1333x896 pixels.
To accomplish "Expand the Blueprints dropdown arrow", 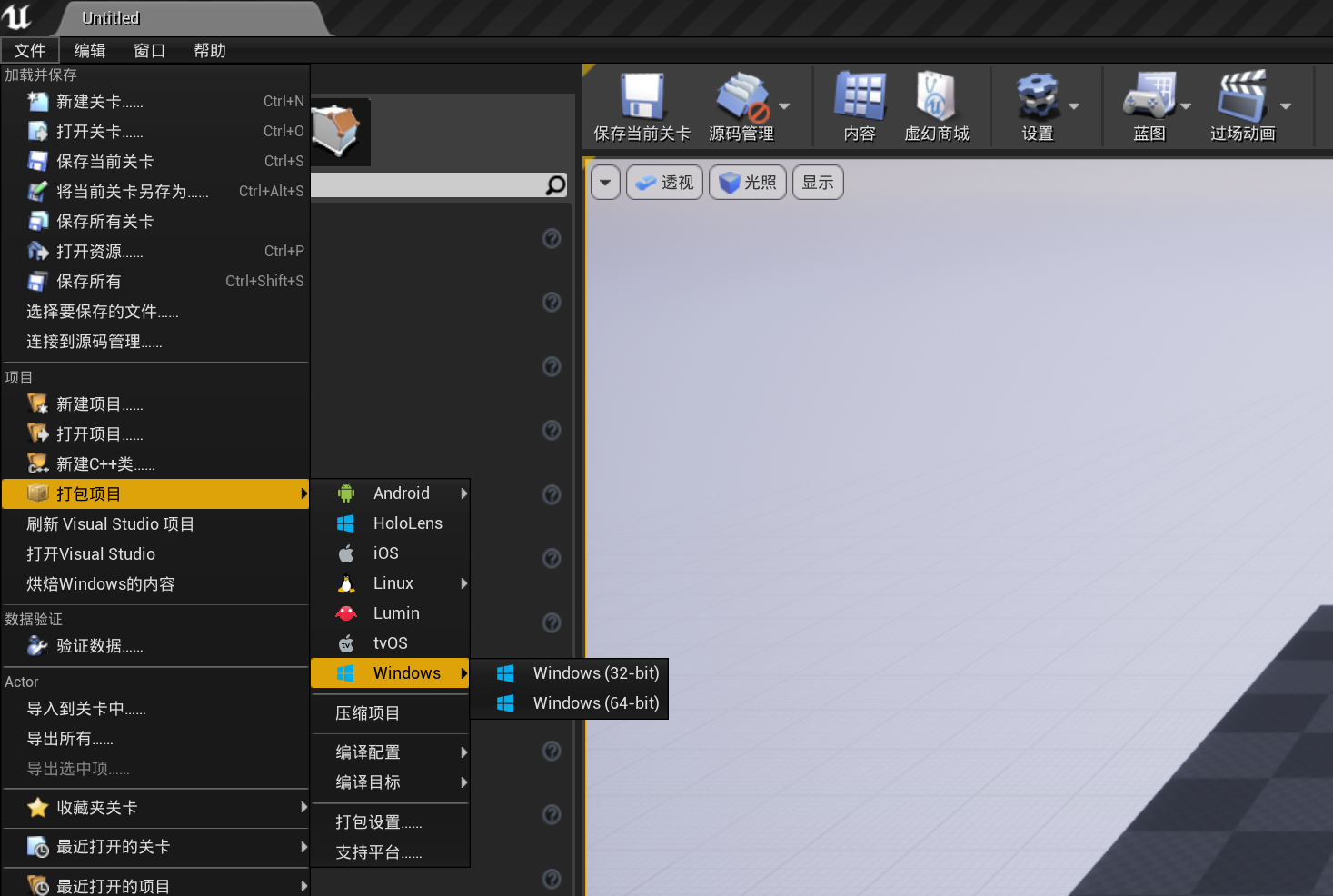I will 1186,106.
